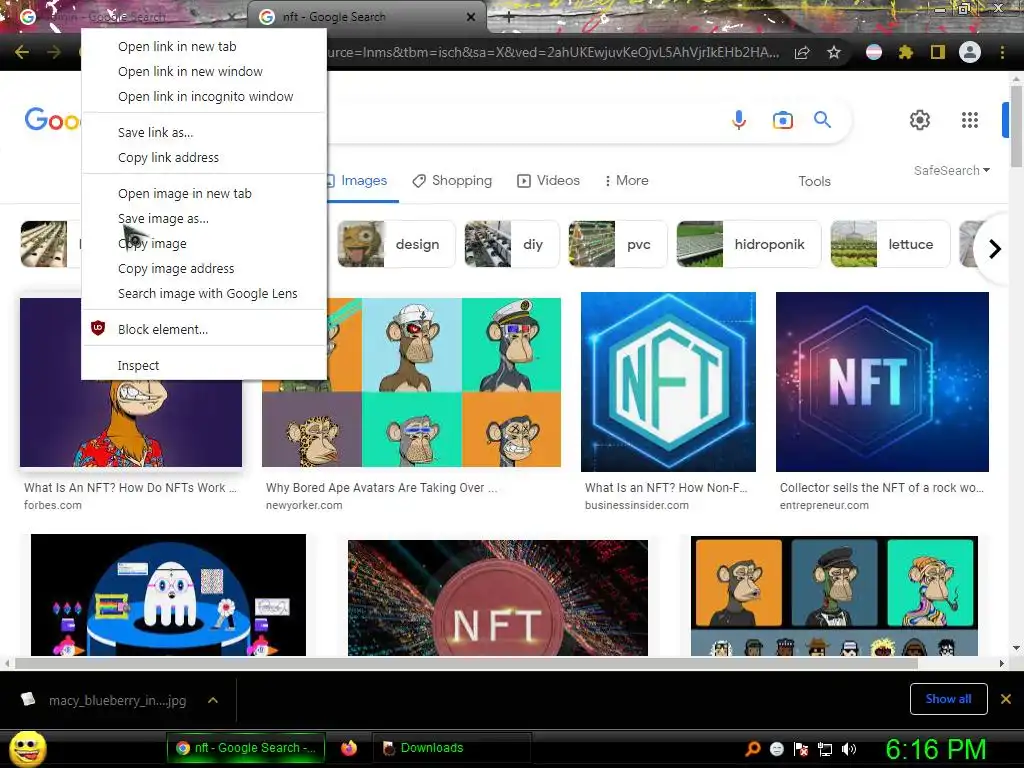1024x768 pixels.
Task: Open the smiley start menu button
Action: click(x=28, y=748)
